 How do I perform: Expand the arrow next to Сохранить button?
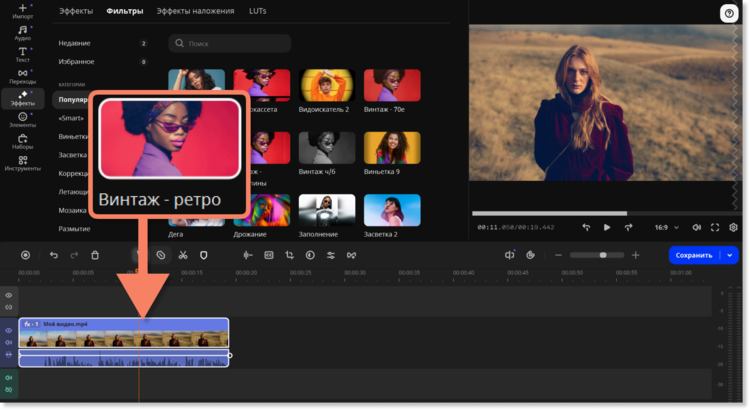(730, 255)
